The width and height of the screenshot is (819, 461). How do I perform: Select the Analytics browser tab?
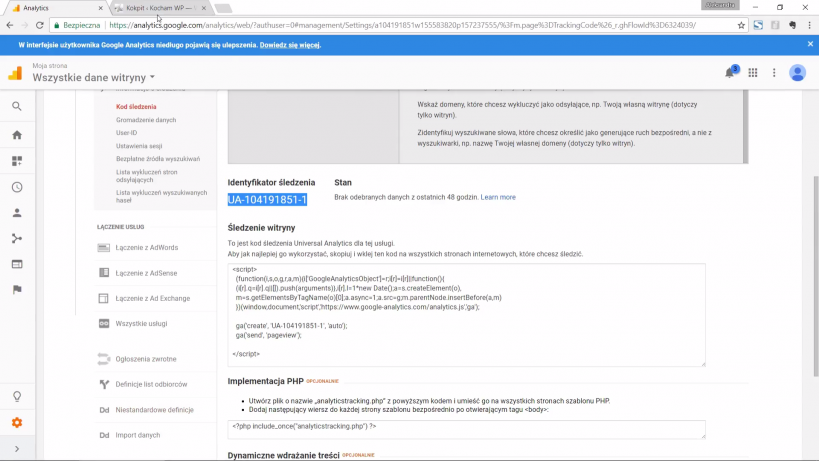pos(55,8)
